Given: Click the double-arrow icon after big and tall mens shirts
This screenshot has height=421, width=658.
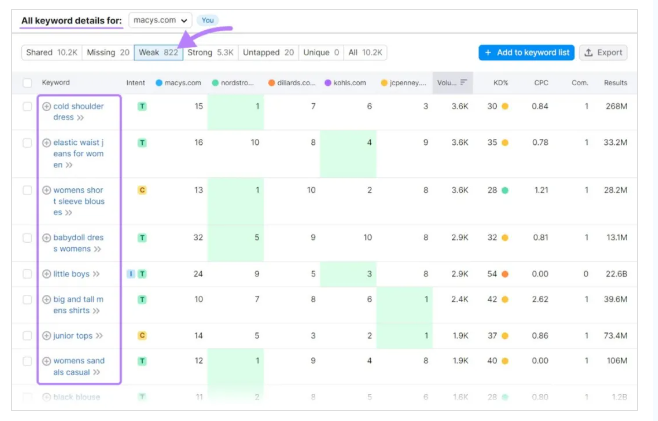Looking at the screenshot, I should [96, 311].
